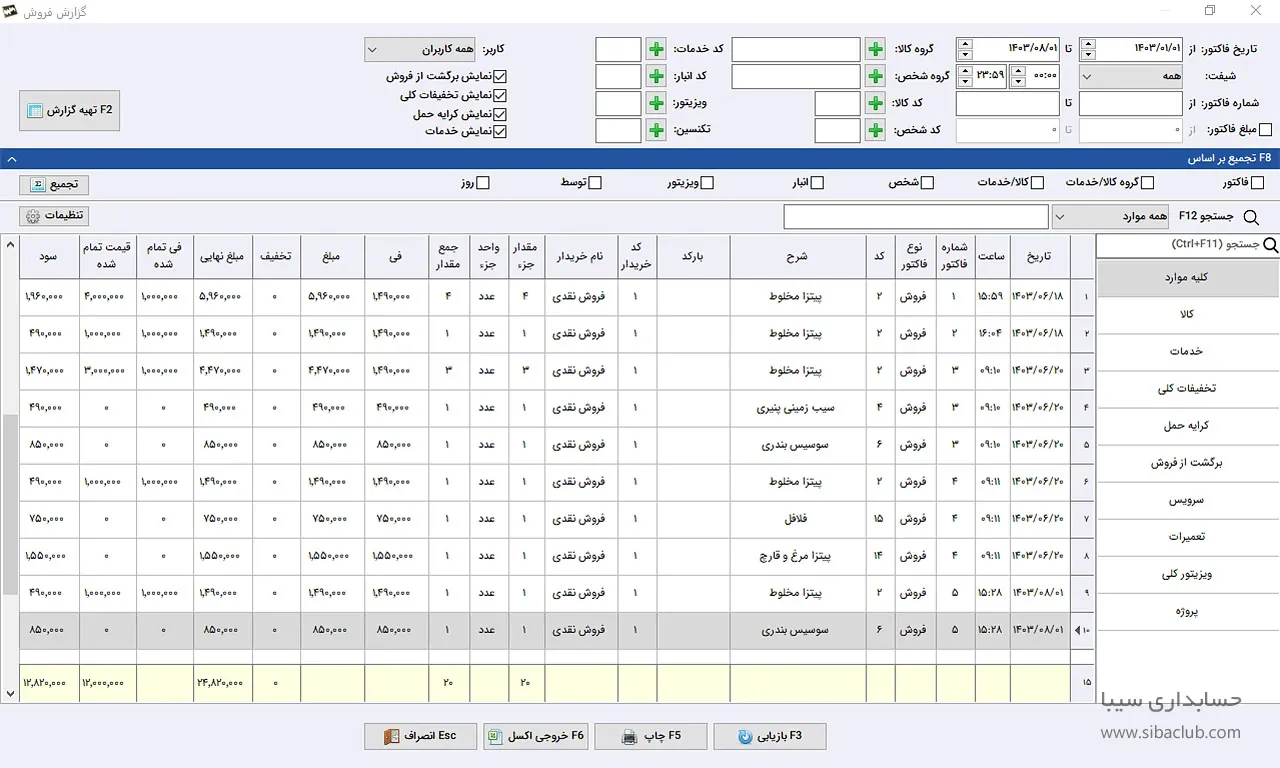Screen dimensions: 1280x768
Task: Click the green plus next to کد خدمات
Action: (x=656, y=50)
